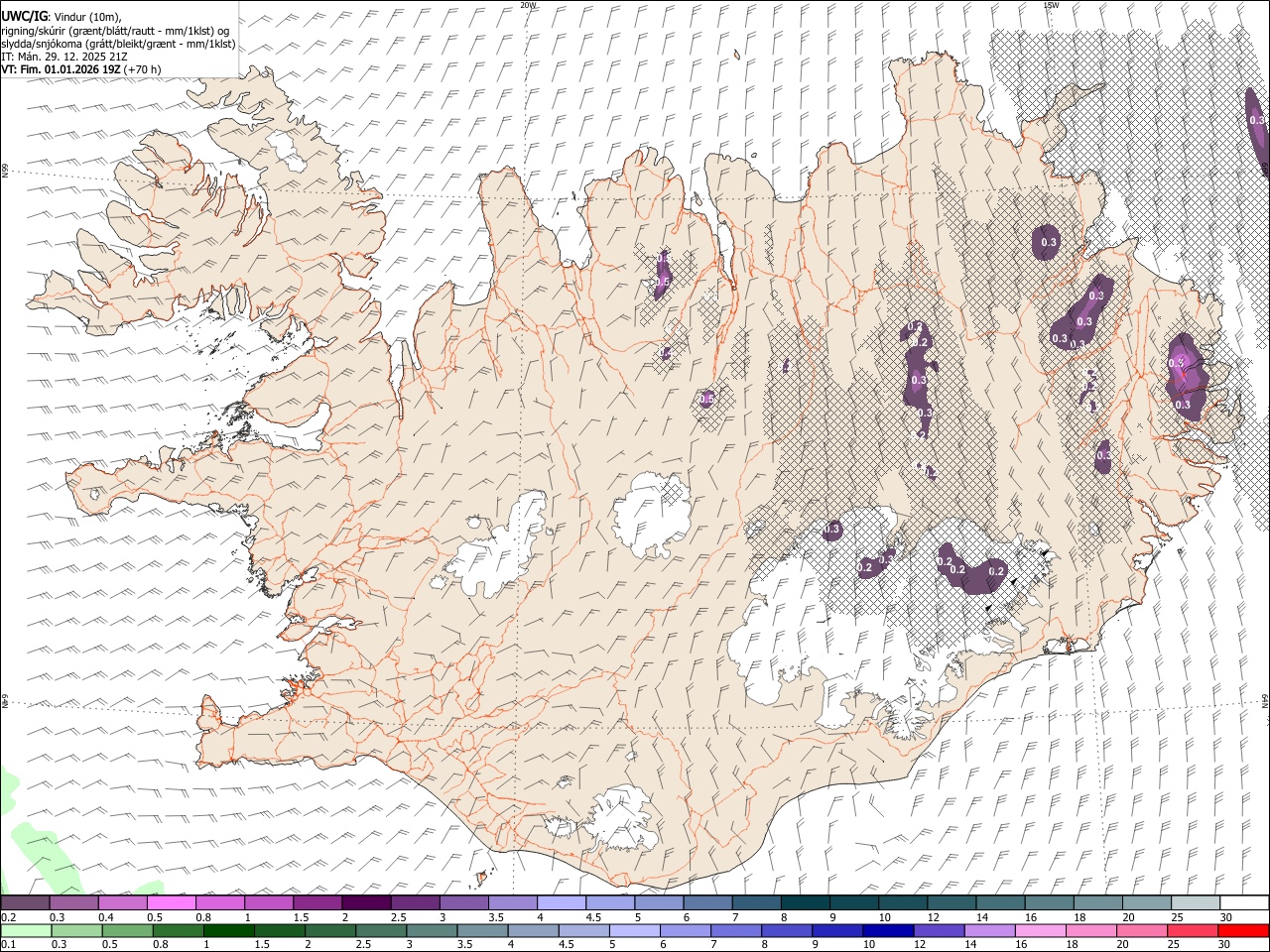Select the 6 periwinkle swatch in the lower legend
Screen dimensions: 1270x952
click(x=685, y=930)
